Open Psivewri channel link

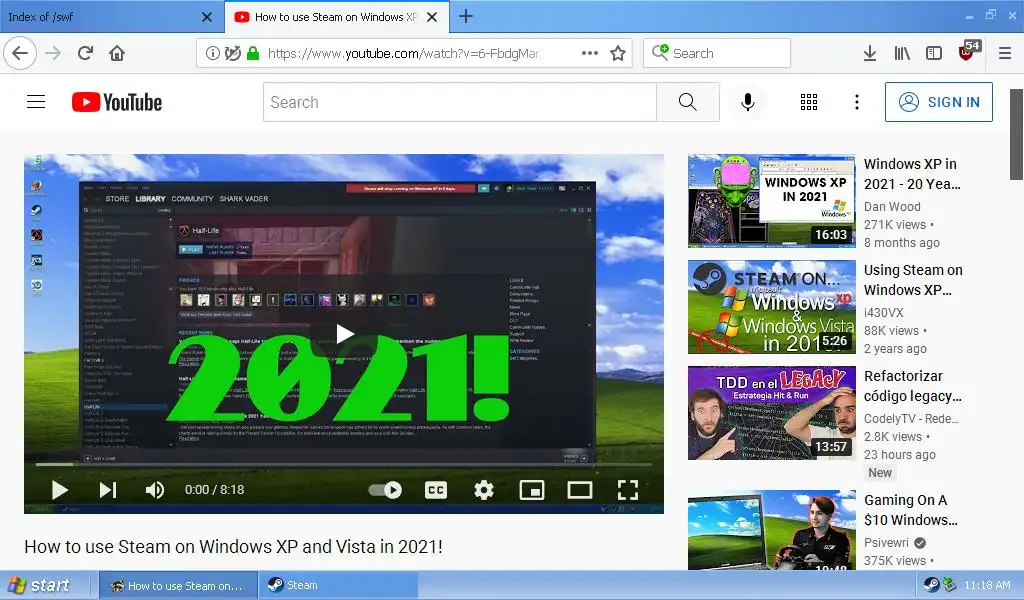[886, 543]
